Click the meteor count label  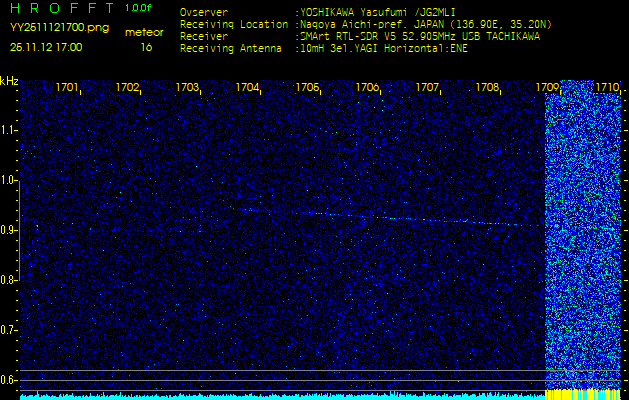[144, 32]
